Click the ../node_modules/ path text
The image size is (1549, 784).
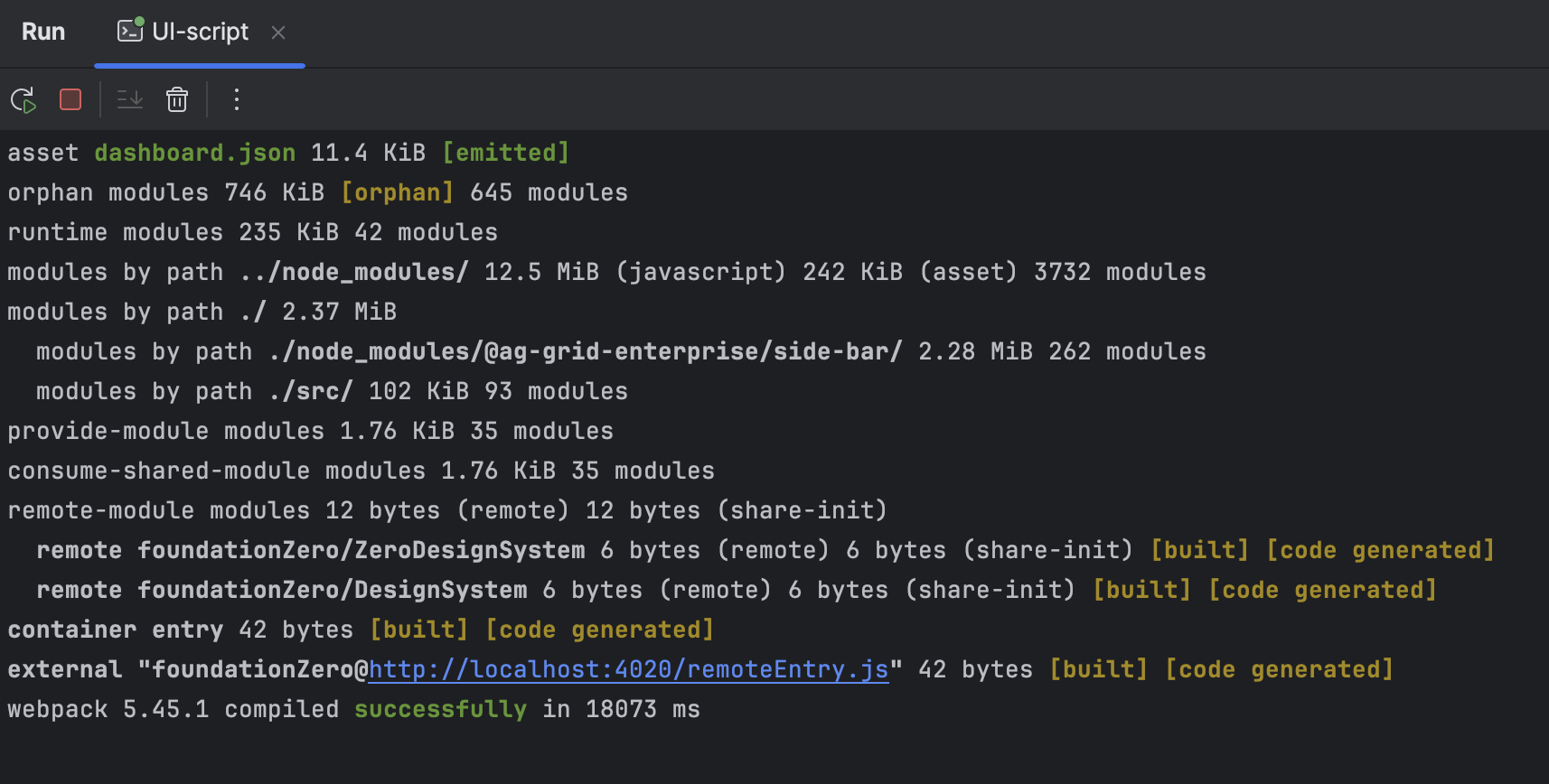(x=354, y=272)
